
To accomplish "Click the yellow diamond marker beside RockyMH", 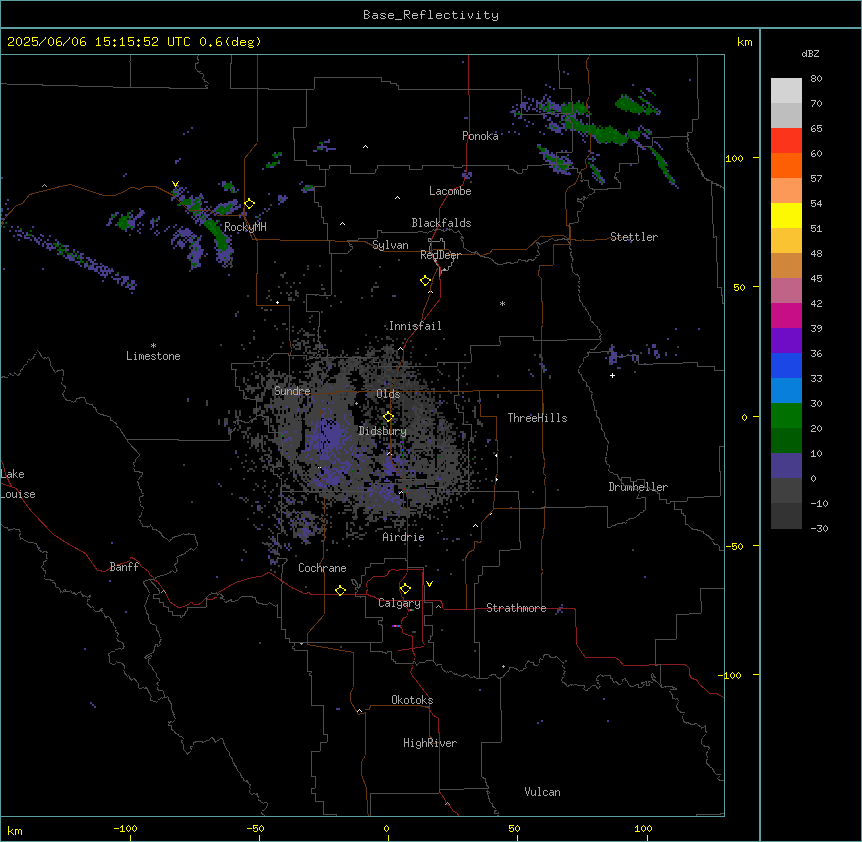I will pos(249,204).
